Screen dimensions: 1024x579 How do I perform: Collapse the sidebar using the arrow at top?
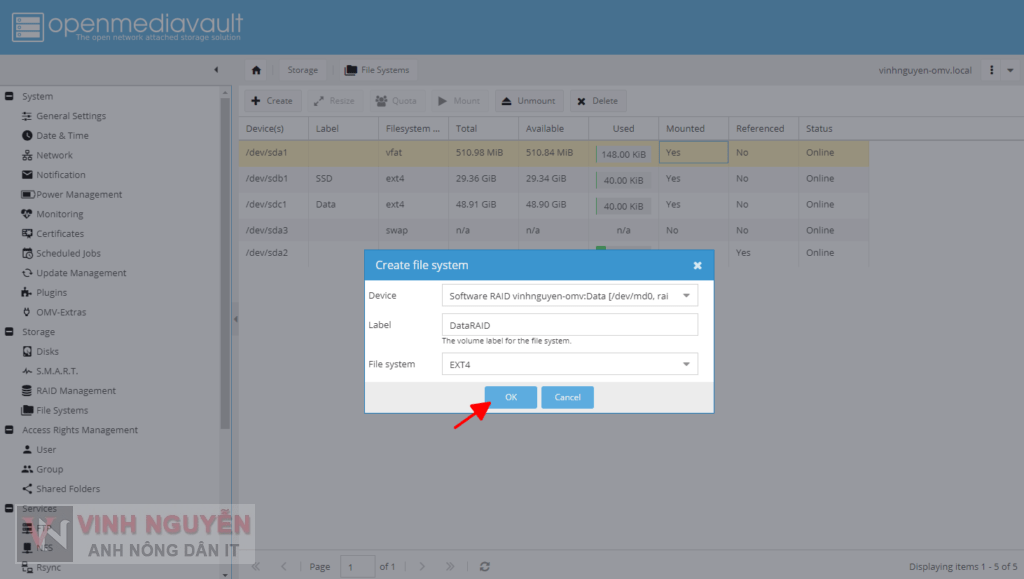pyautogui.click(x=216, y=69)
